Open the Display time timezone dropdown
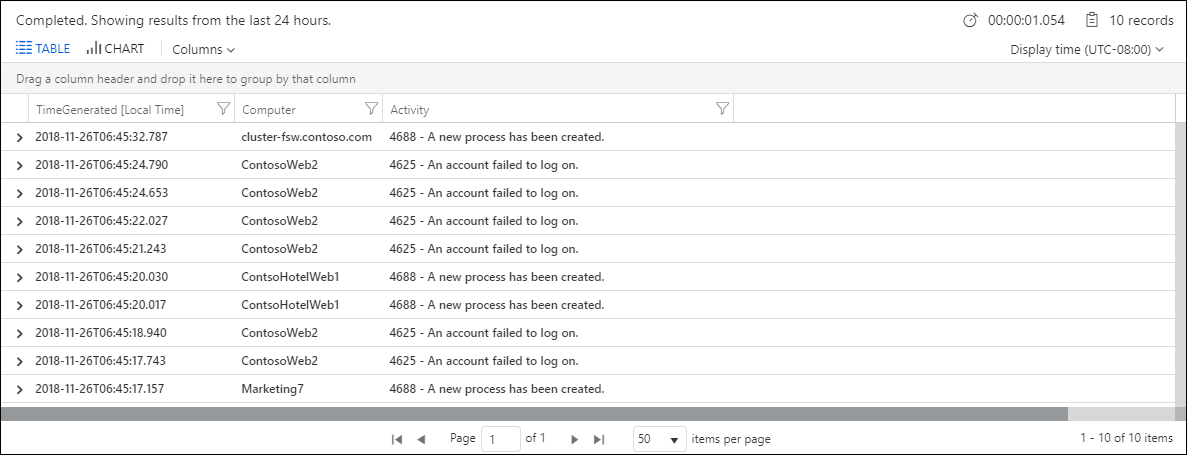 pos(1087,49)
